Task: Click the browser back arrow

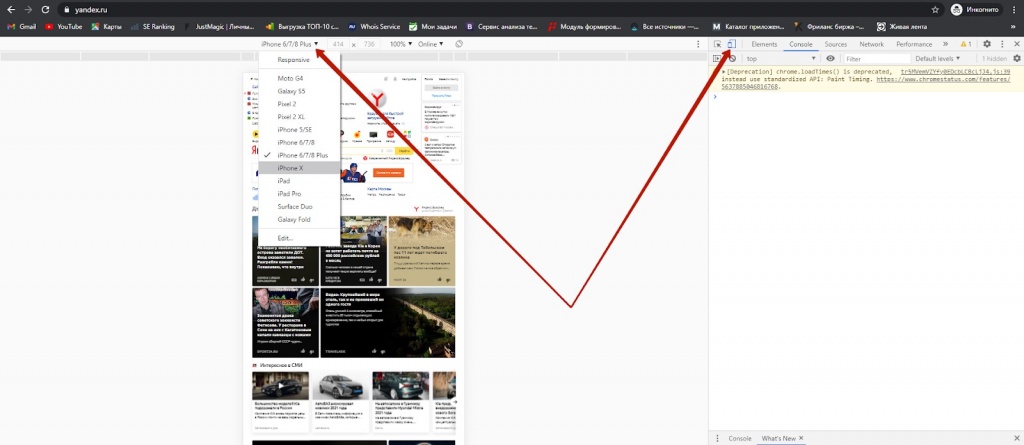Action: (x=10, y=10)
